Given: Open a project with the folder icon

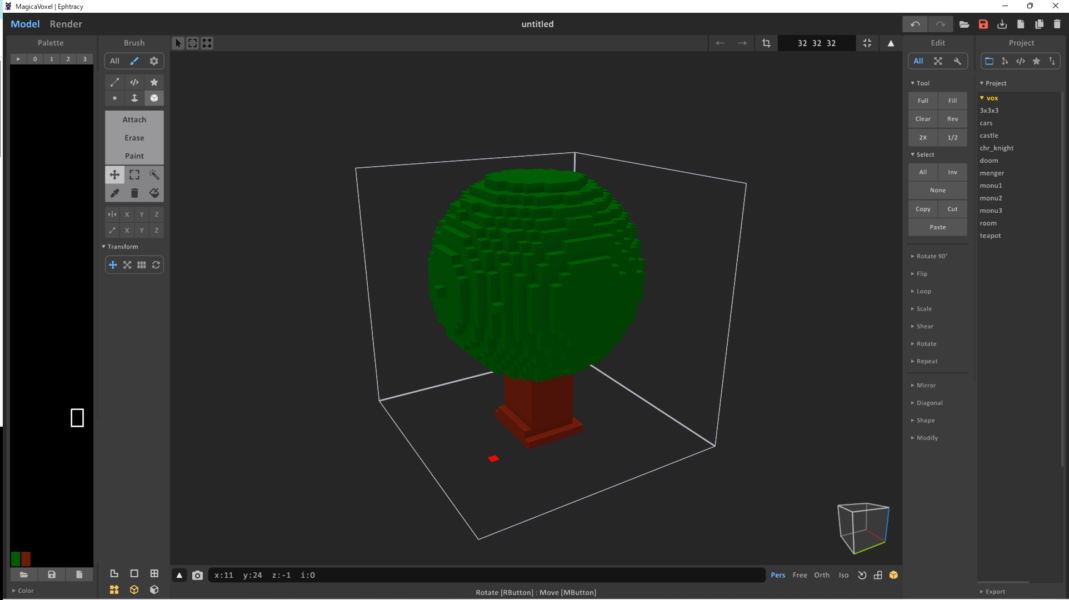Looking at the screenshot, I should tap(964, 25).
